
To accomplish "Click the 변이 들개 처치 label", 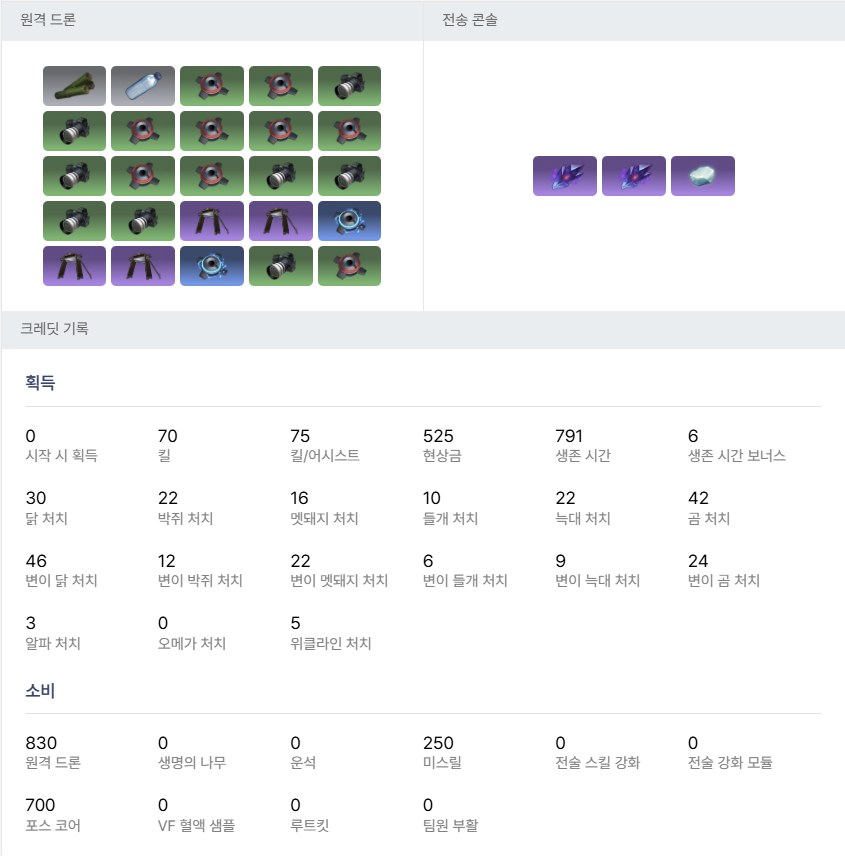I will tap(465, 580).
